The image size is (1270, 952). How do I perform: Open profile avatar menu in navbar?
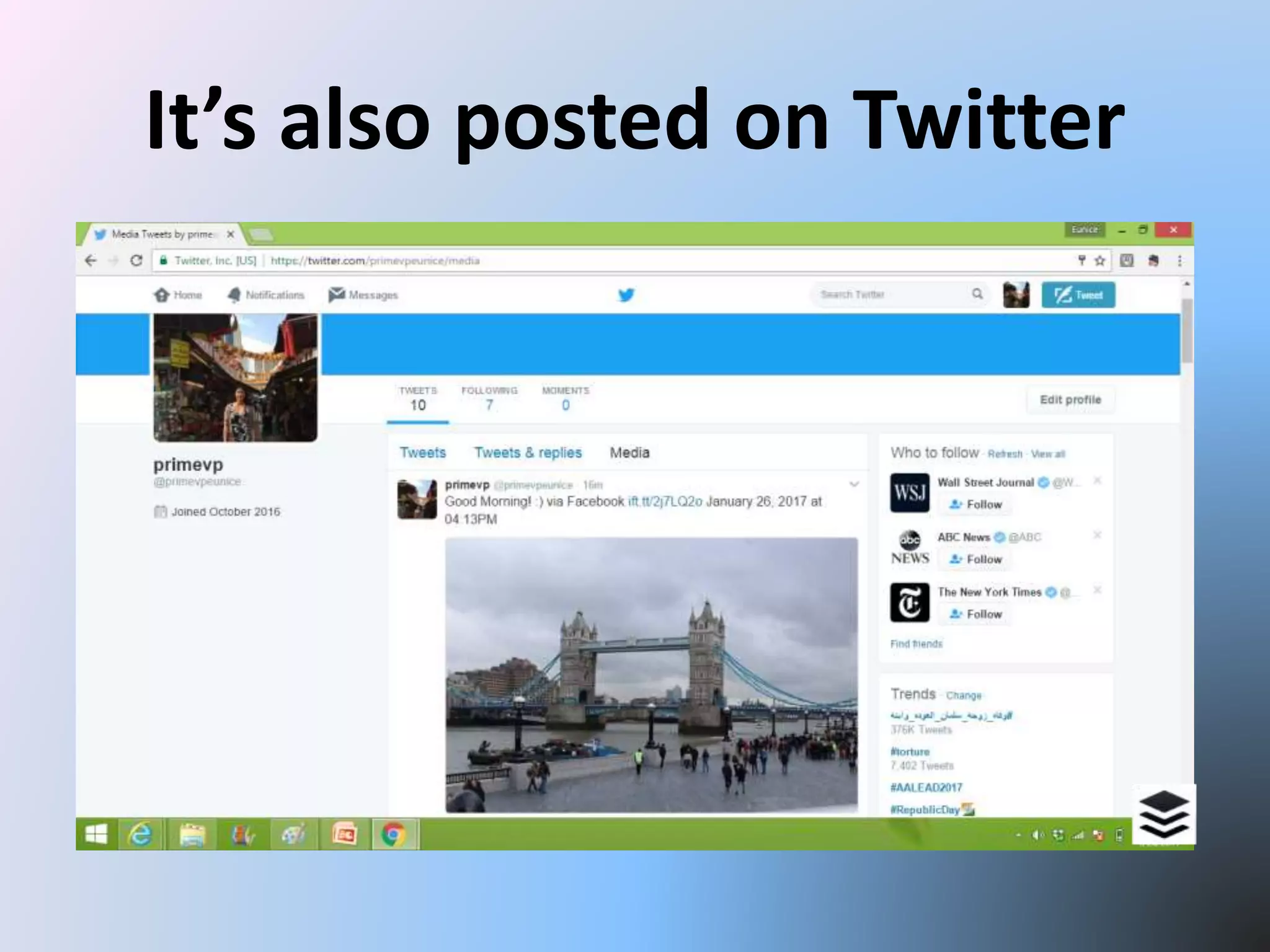[x=1016, y=295]
